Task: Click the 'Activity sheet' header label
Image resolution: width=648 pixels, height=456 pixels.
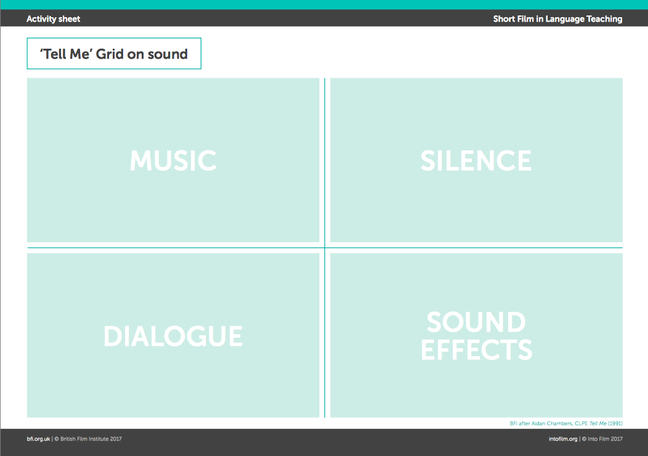Action: coord(53,19)
